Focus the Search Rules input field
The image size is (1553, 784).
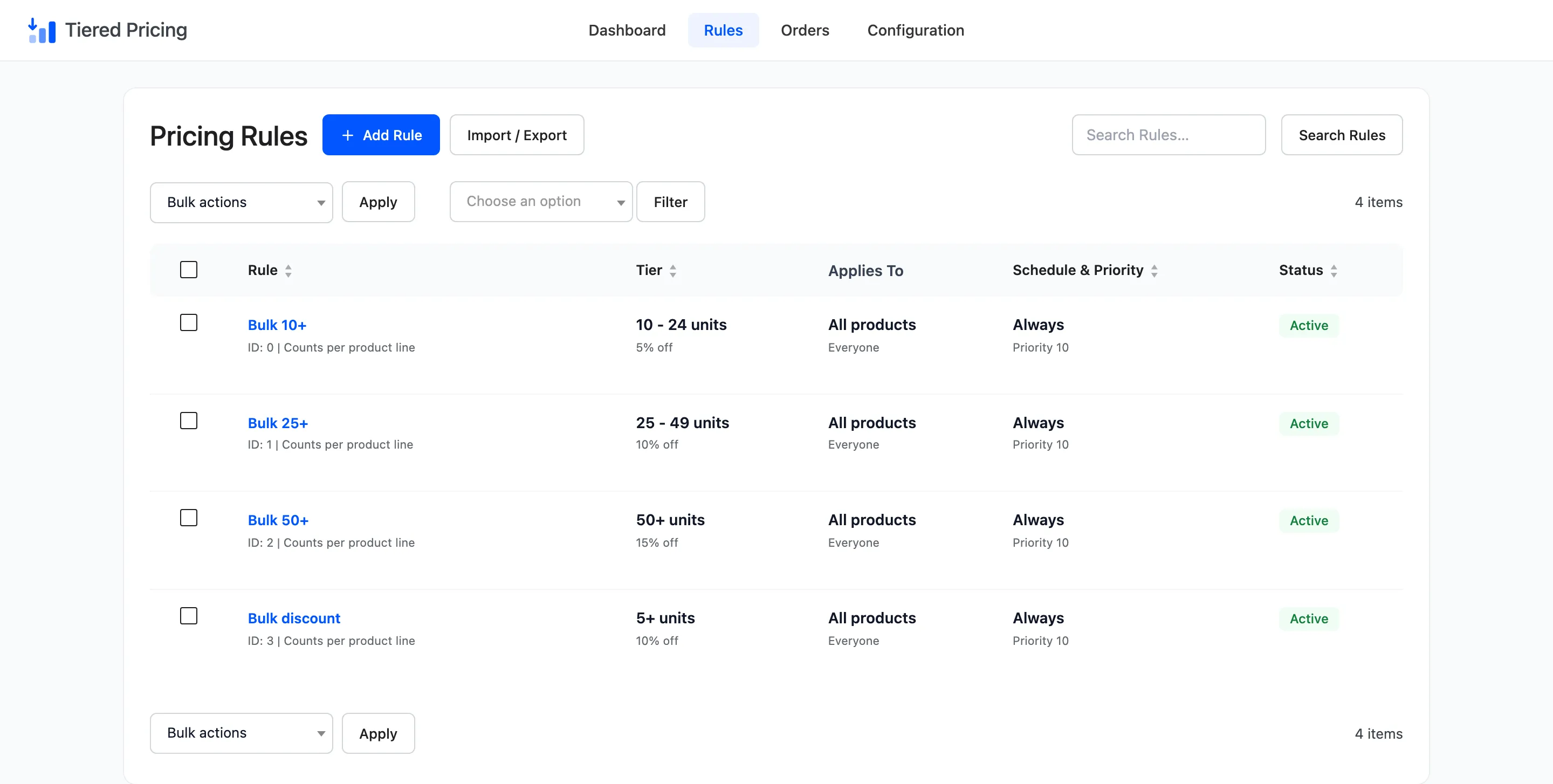(x=1169, y=135)
